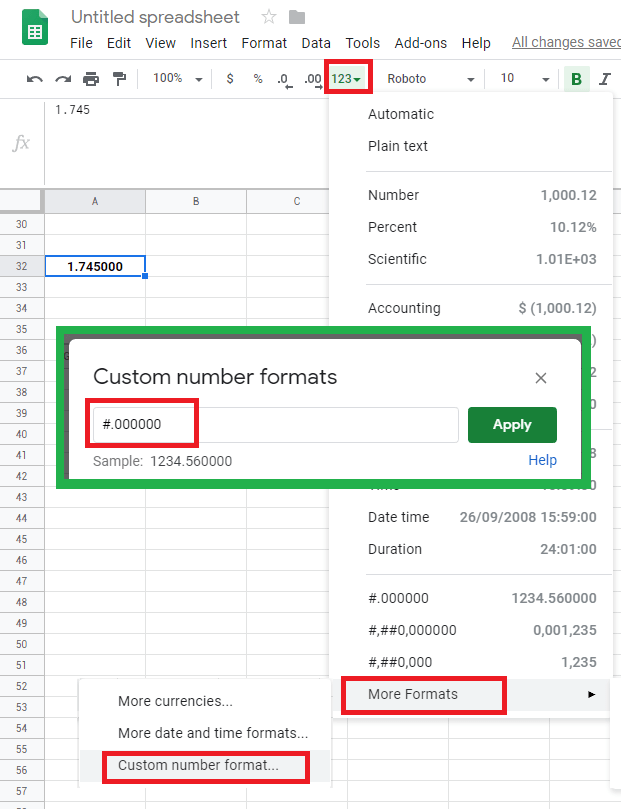Toggle italic formatting
Image resolution: width=621 pixels, height=809 pixels.
(x=604, y=79)
